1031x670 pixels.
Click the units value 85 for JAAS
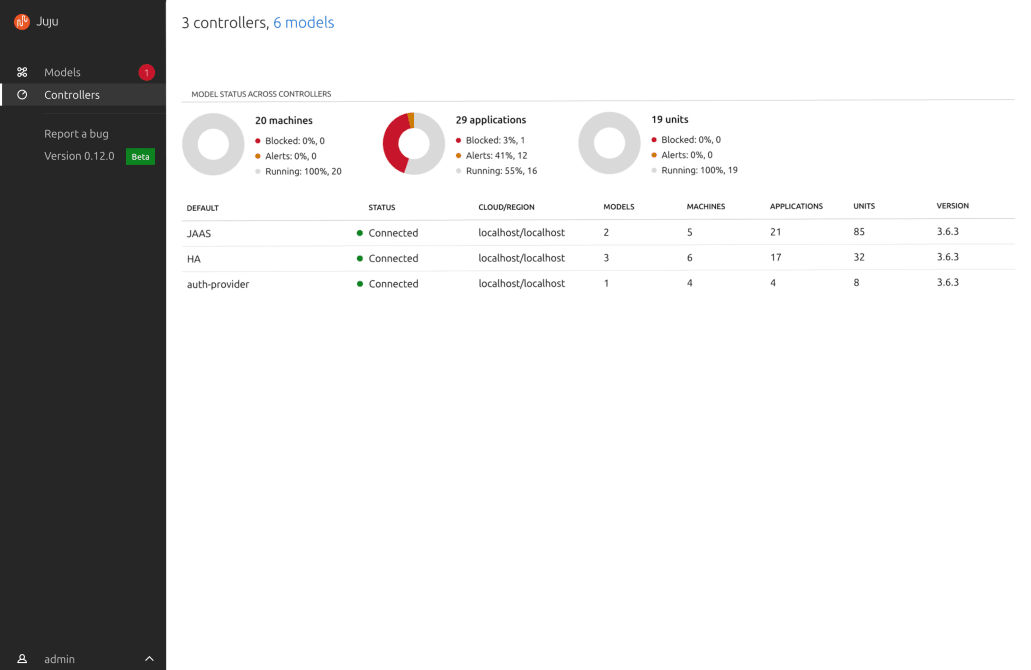click(859, 231)
